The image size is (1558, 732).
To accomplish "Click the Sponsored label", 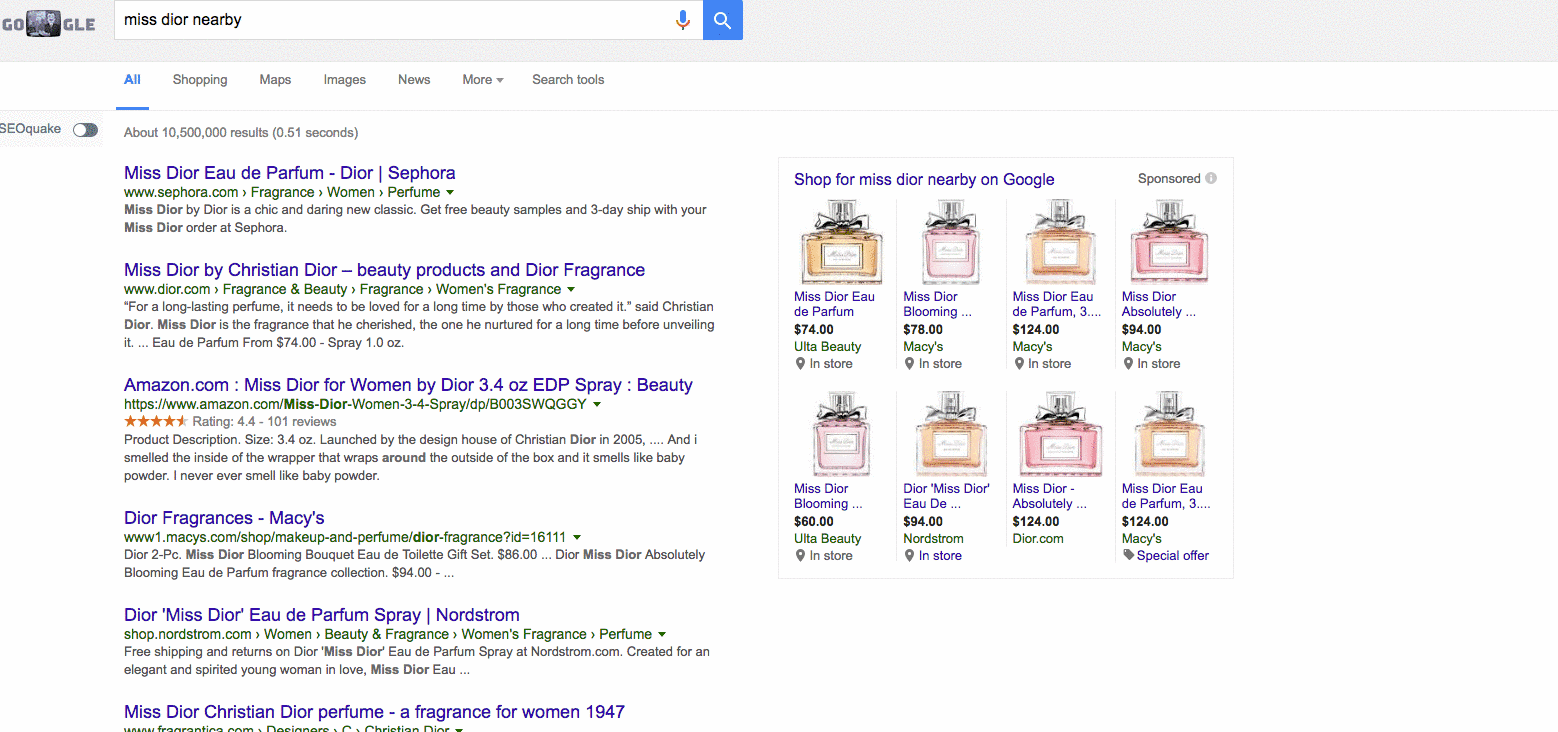I will coord(1169,179).
